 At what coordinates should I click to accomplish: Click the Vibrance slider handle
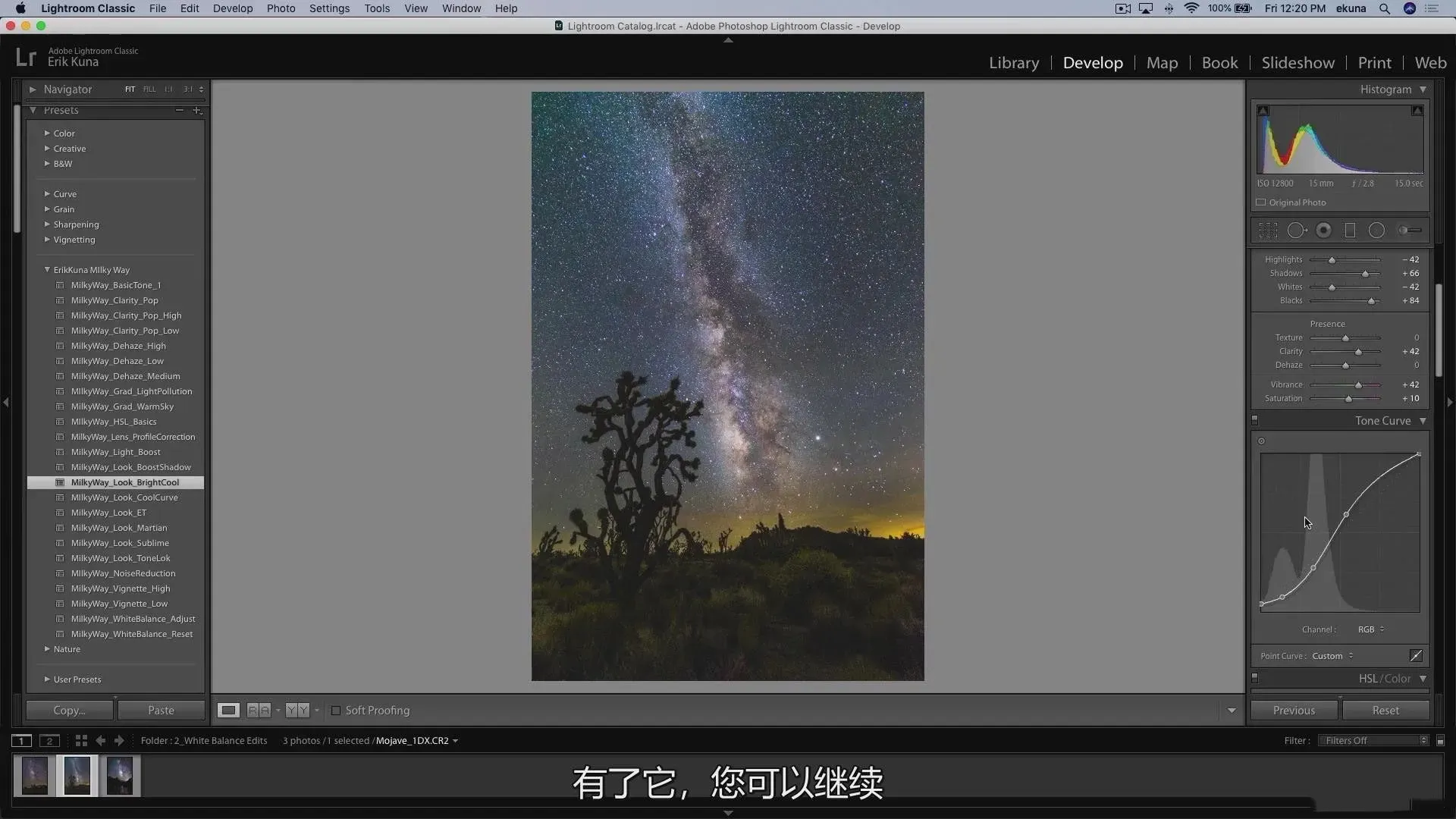tap(1358, 385)
